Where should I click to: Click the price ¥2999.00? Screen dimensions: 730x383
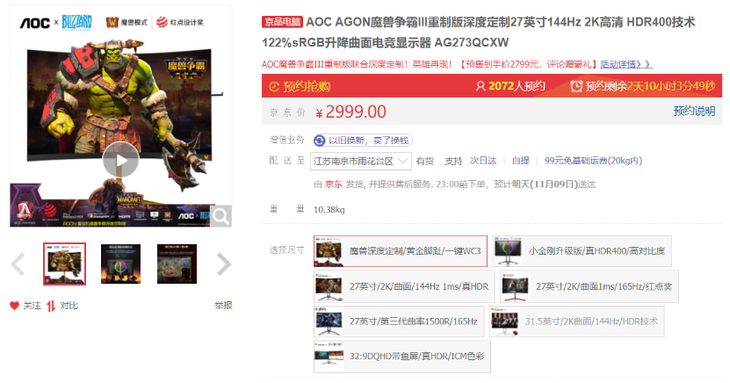(351, 112)
